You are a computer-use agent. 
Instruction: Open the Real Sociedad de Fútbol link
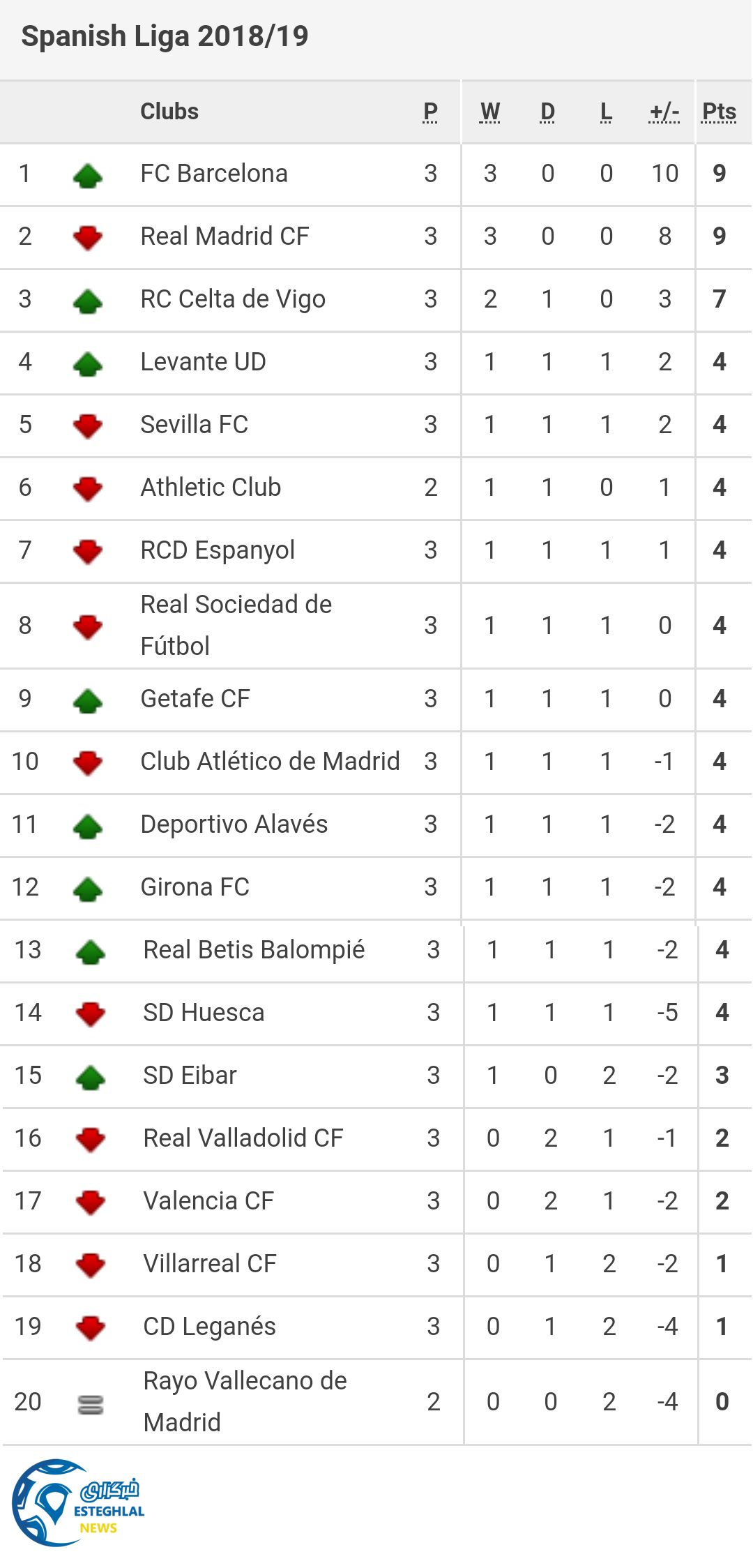(x=236, y=625)
